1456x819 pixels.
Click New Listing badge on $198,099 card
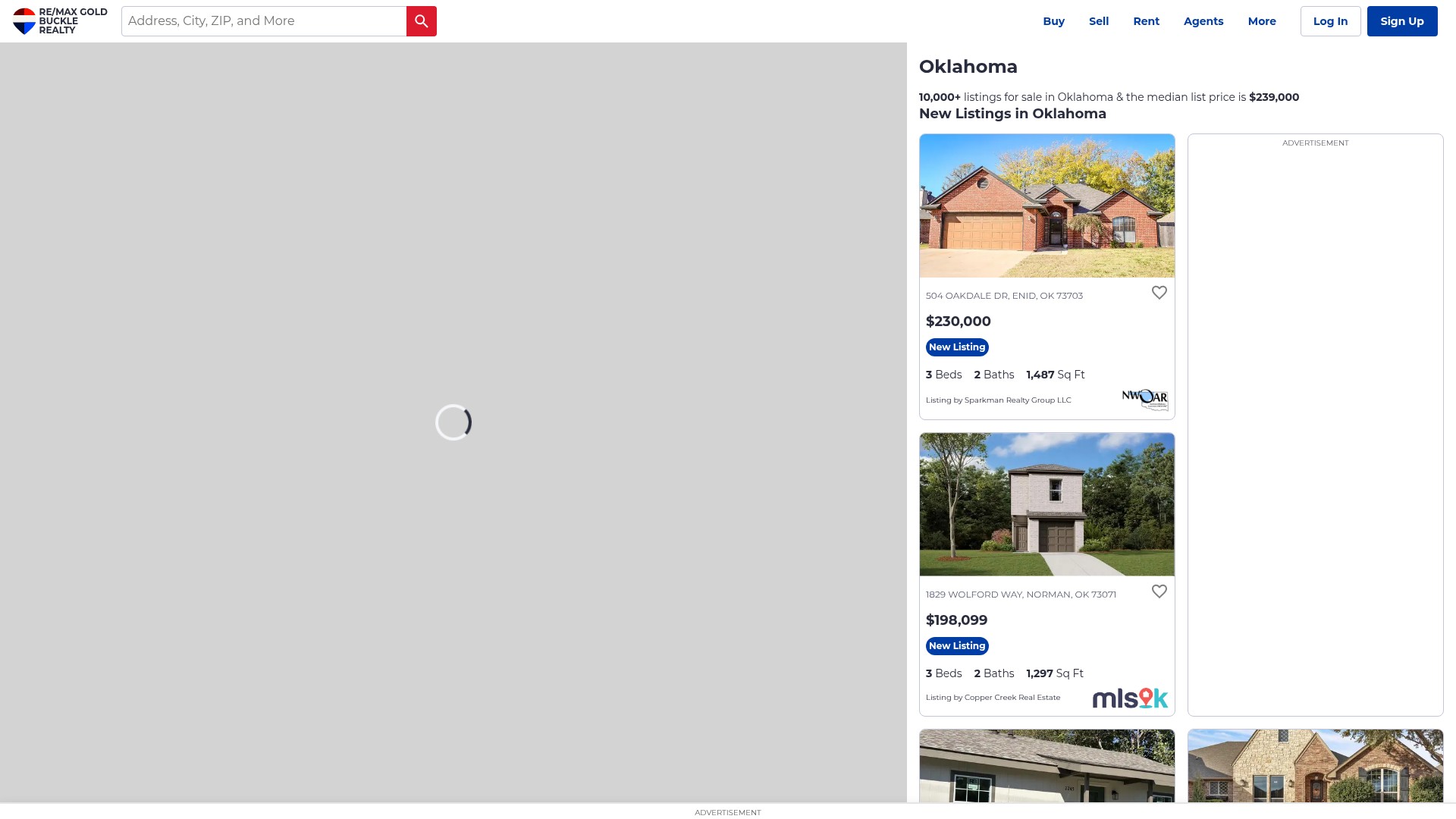click(x=957, y=646)
